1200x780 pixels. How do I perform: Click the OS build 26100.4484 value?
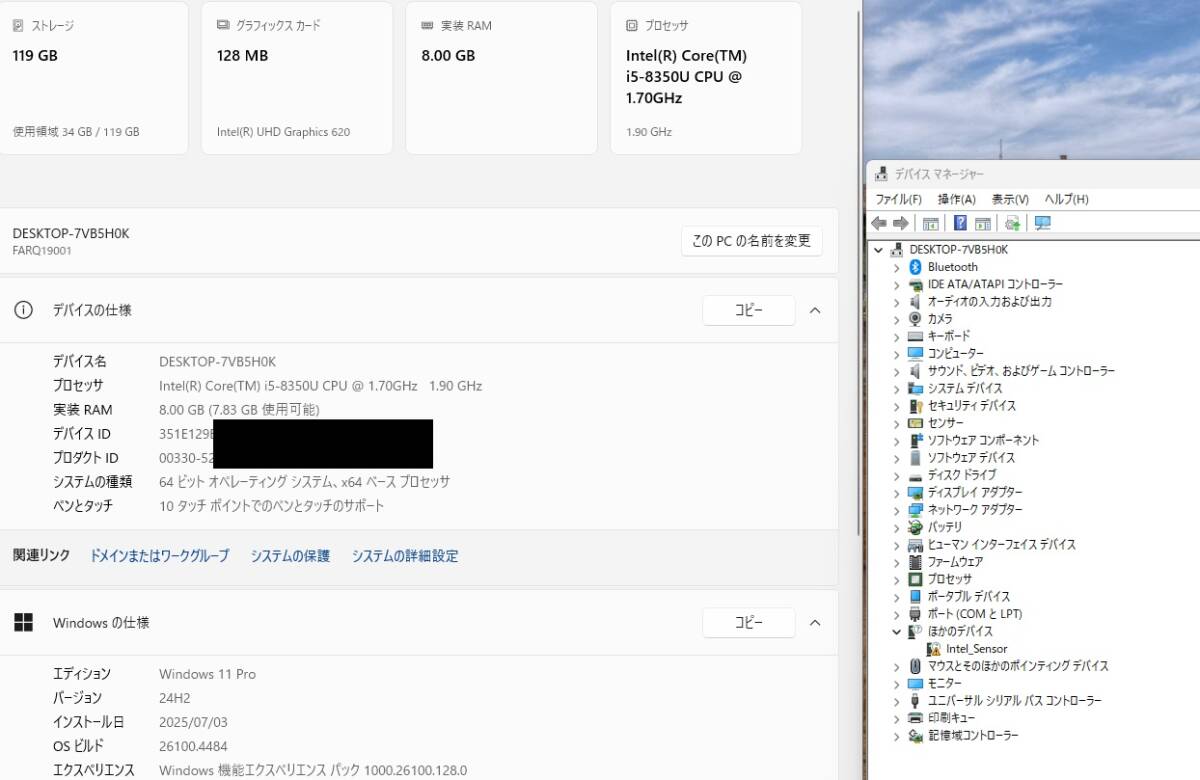193,746
